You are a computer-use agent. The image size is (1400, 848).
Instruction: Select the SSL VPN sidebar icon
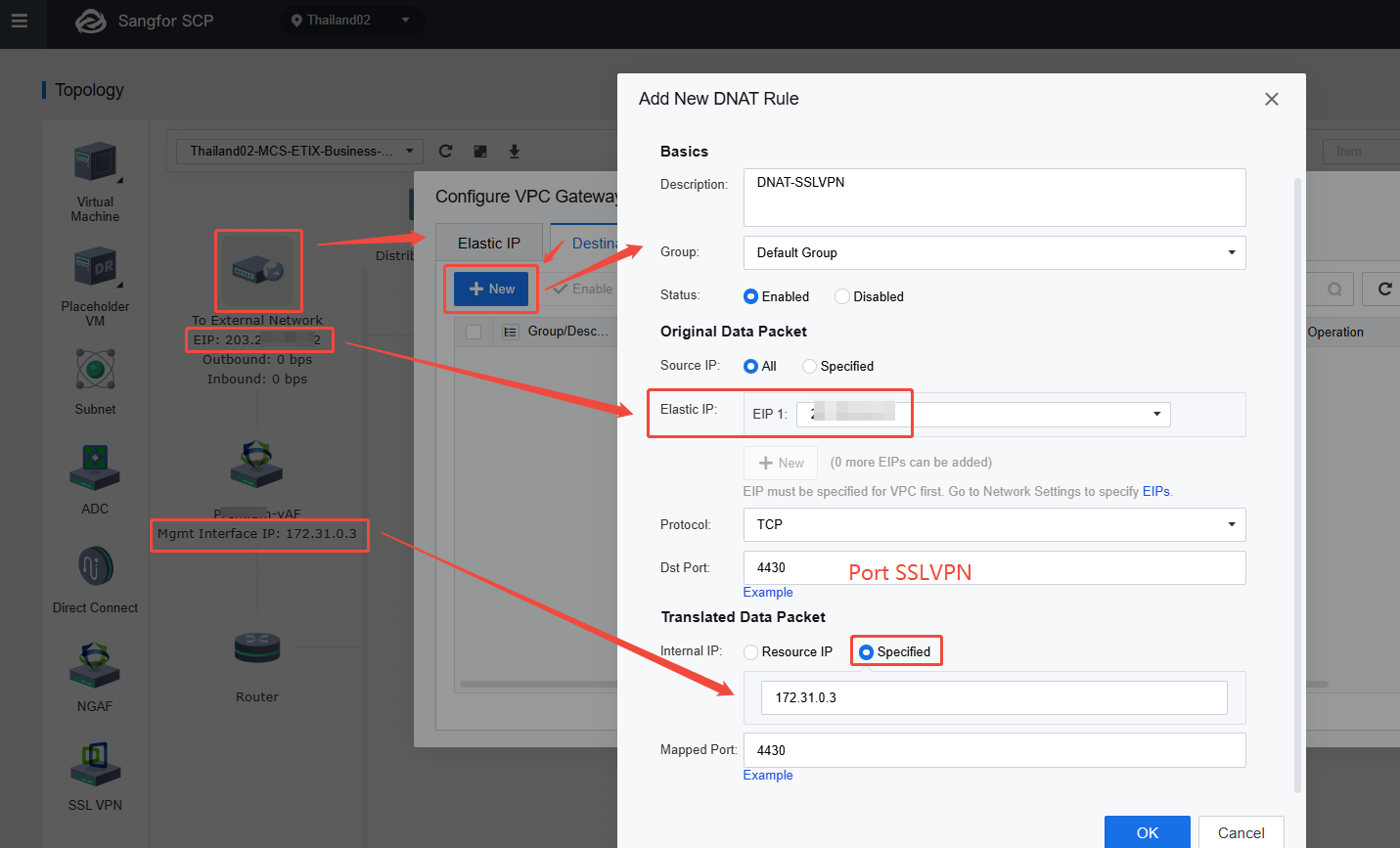[x=95, y=764]
